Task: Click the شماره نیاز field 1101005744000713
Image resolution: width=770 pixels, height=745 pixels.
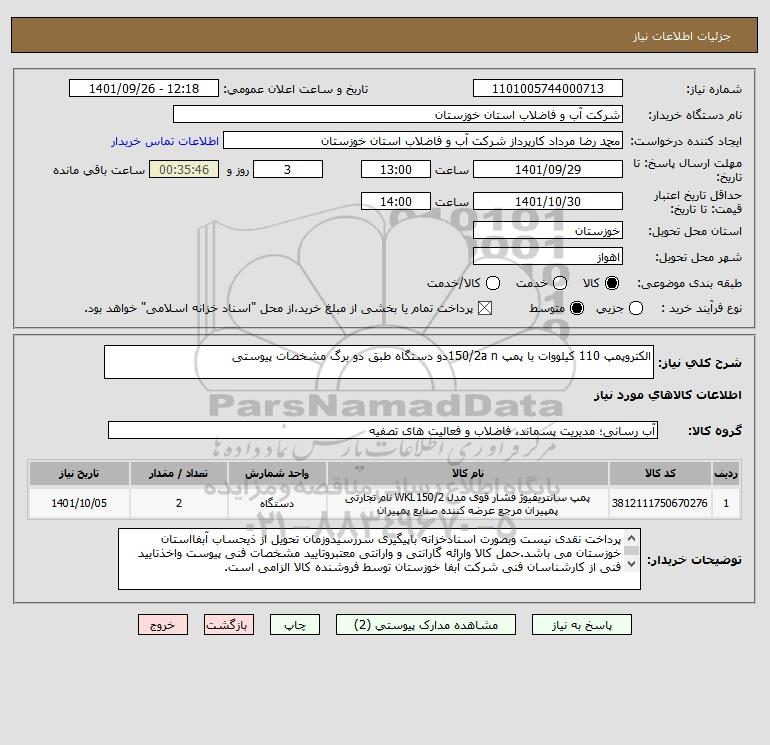Action: point(548,88)
